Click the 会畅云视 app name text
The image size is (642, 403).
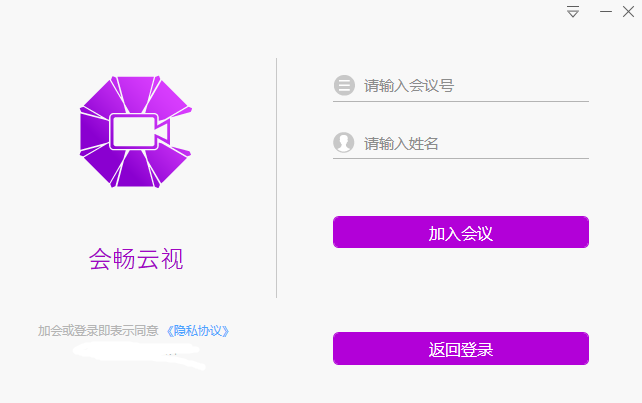click(136, 259)
